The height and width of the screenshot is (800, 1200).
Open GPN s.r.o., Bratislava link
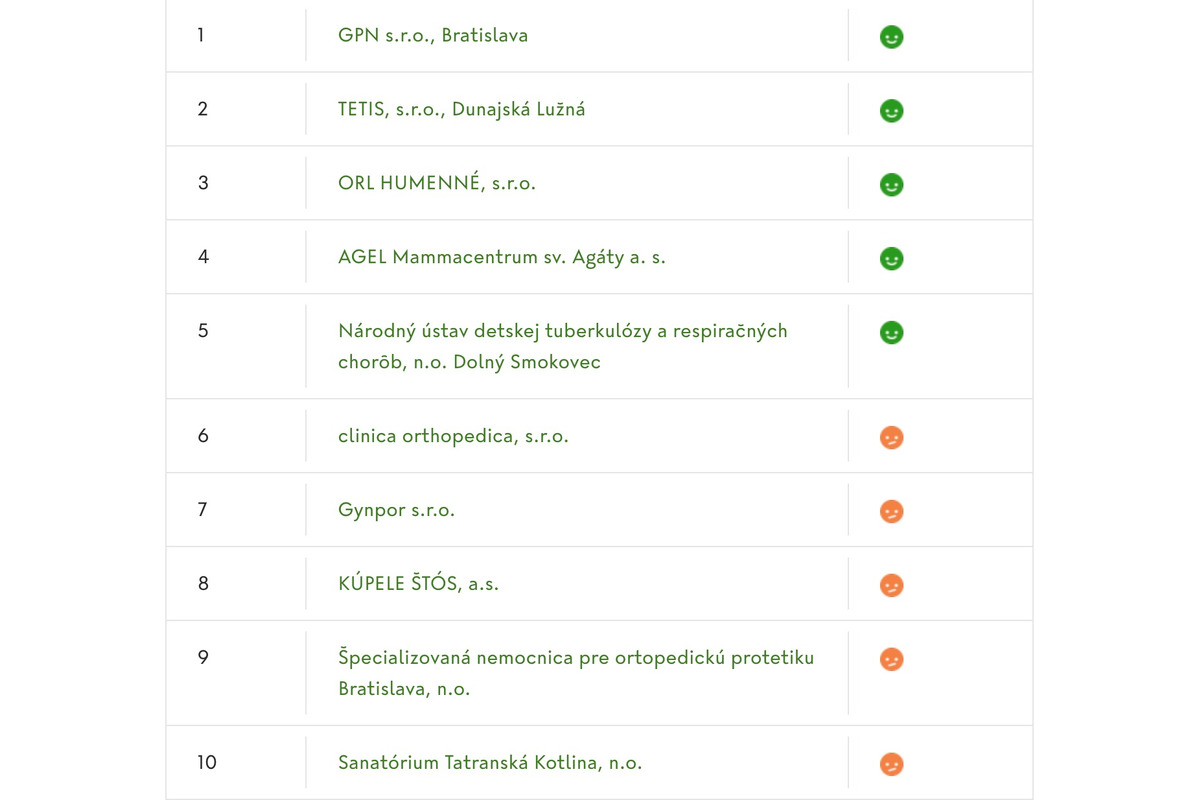pyautogui.click(x=433, y=36)
